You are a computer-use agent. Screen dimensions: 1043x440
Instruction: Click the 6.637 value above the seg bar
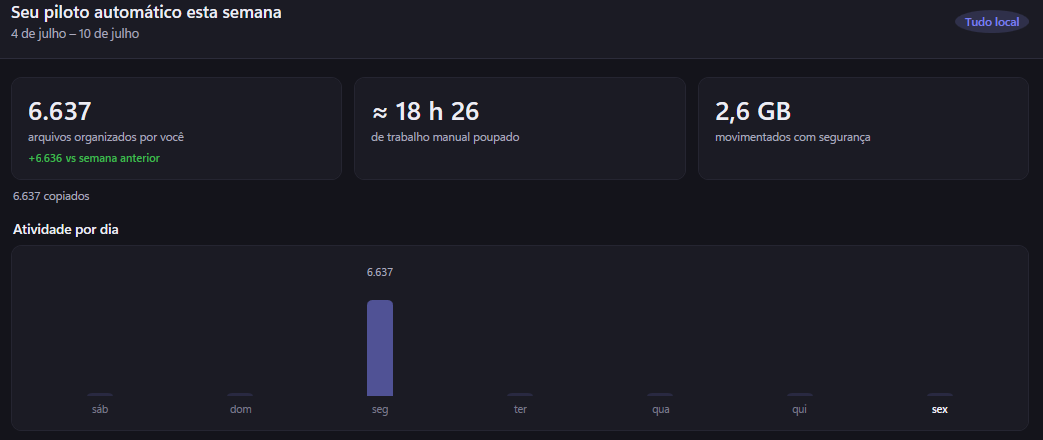(x=380, y=272)
